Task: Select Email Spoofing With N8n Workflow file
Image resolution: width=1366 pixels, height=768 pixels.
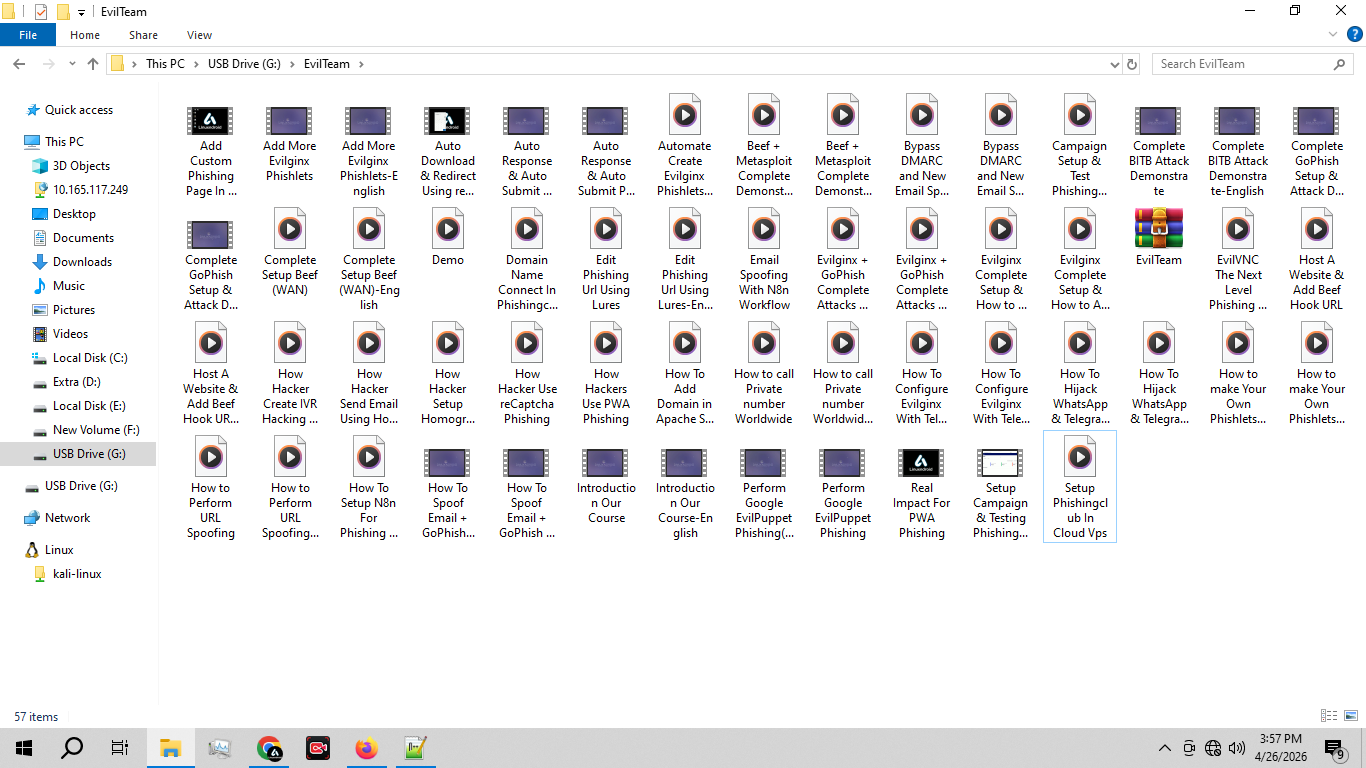Action: 764,260
